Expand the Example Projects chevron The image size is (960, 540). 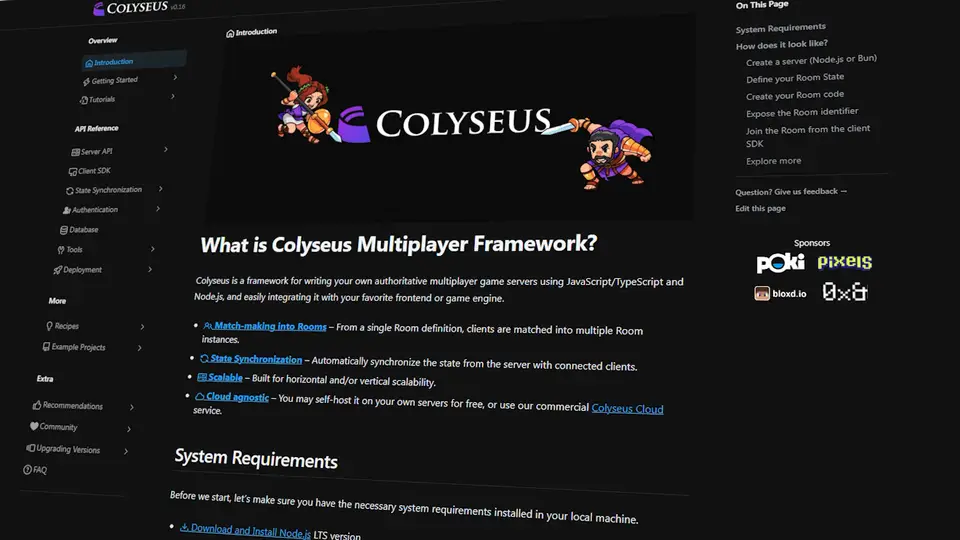coord(140,348)
